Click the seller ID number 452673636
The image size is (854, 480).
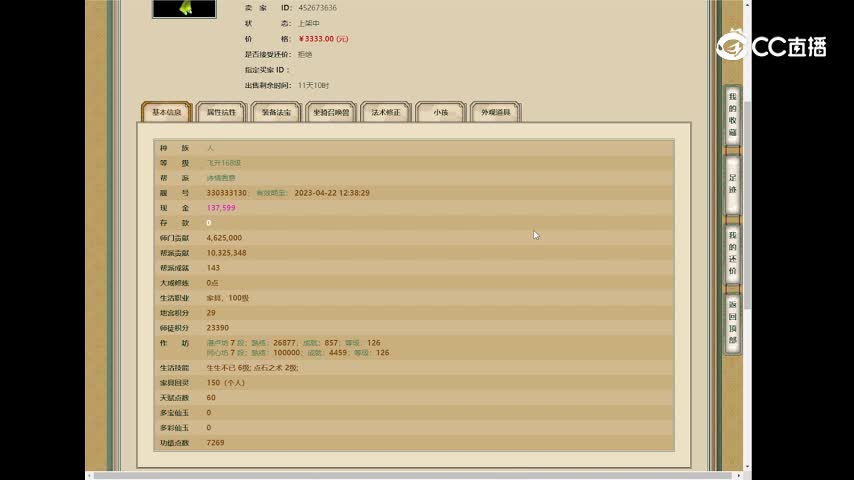317,7
